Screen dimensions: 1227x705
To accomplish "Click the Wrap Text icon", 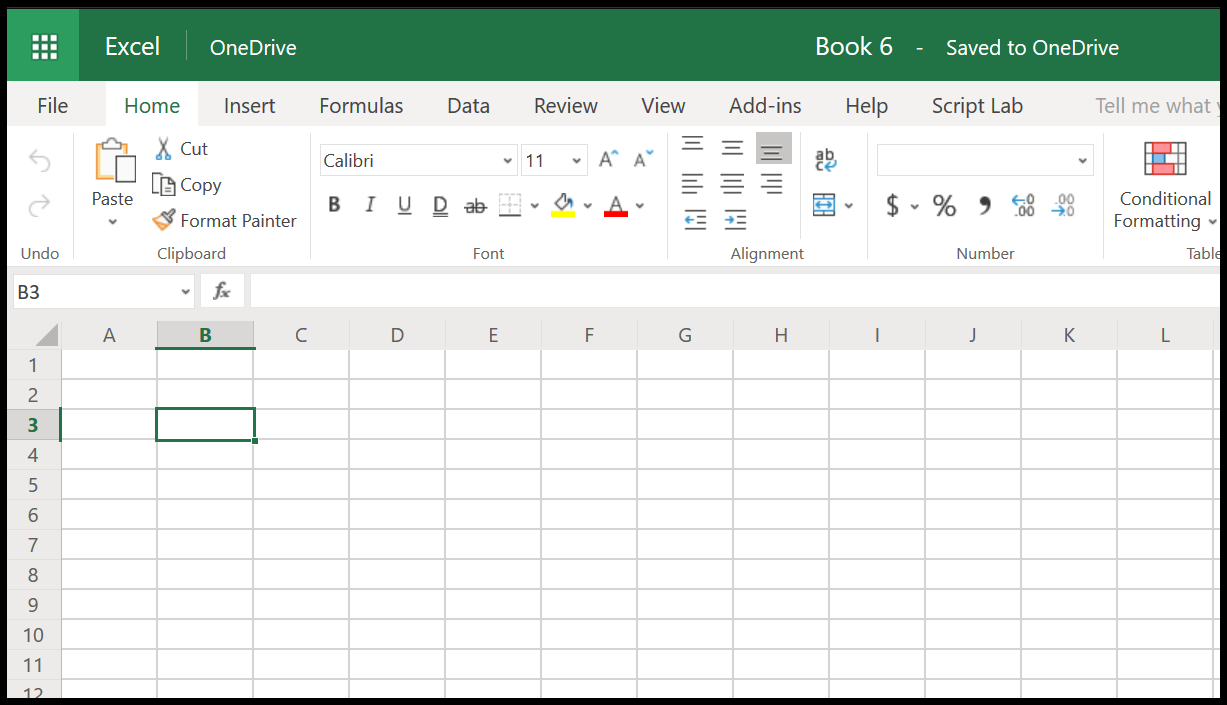I will [x=824, y=159].
